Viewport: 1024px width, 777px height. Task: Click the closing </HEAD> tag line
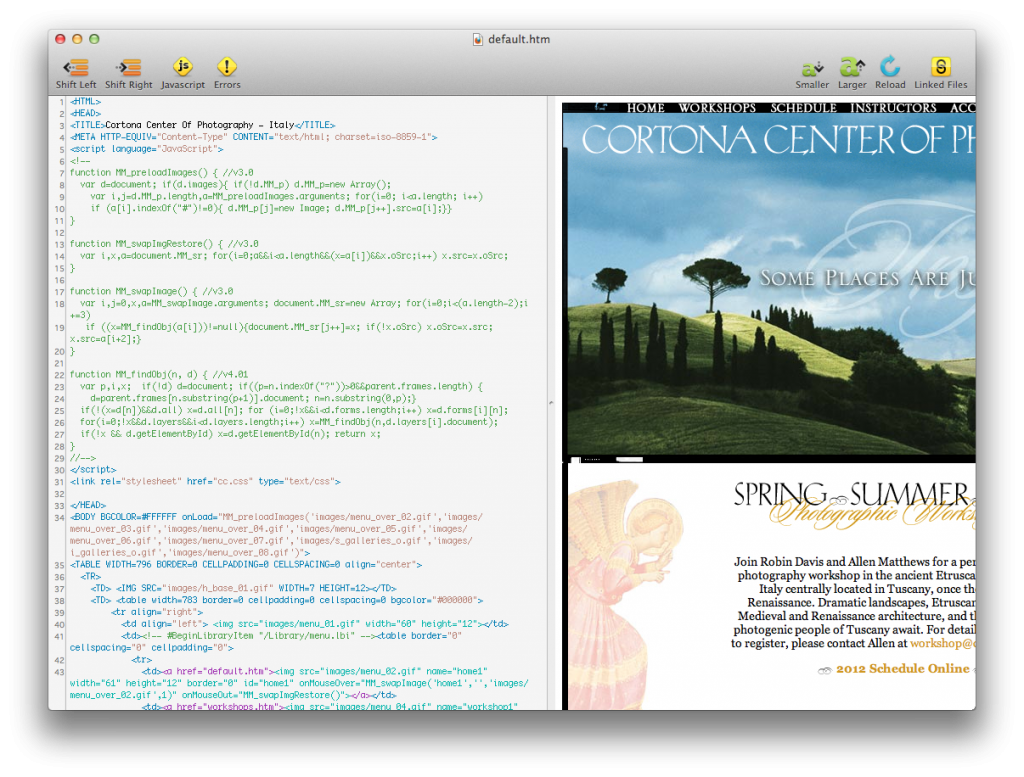click(x=88, y=505)
